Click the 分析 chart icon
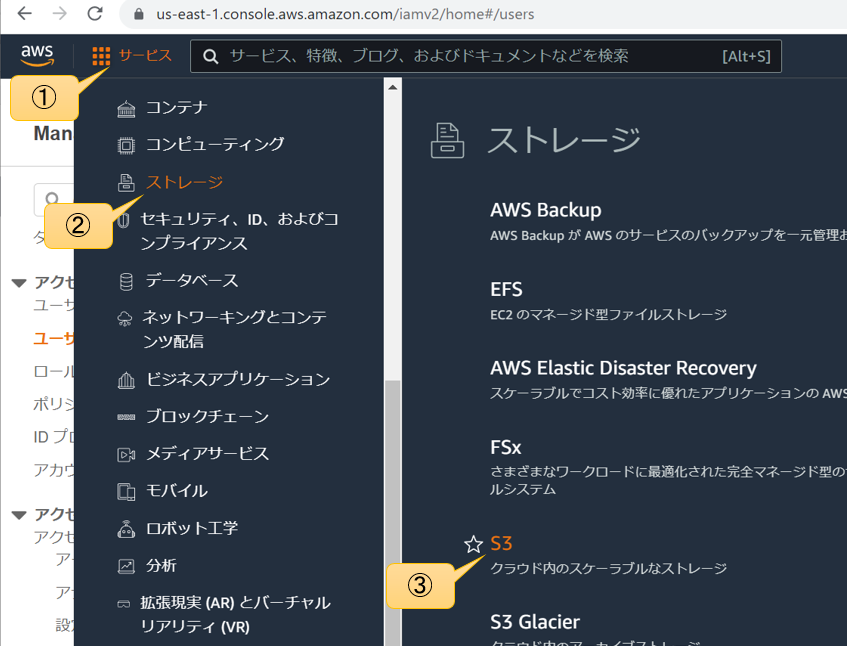Screen dimensions: 847x646 [x=126, y=566]
